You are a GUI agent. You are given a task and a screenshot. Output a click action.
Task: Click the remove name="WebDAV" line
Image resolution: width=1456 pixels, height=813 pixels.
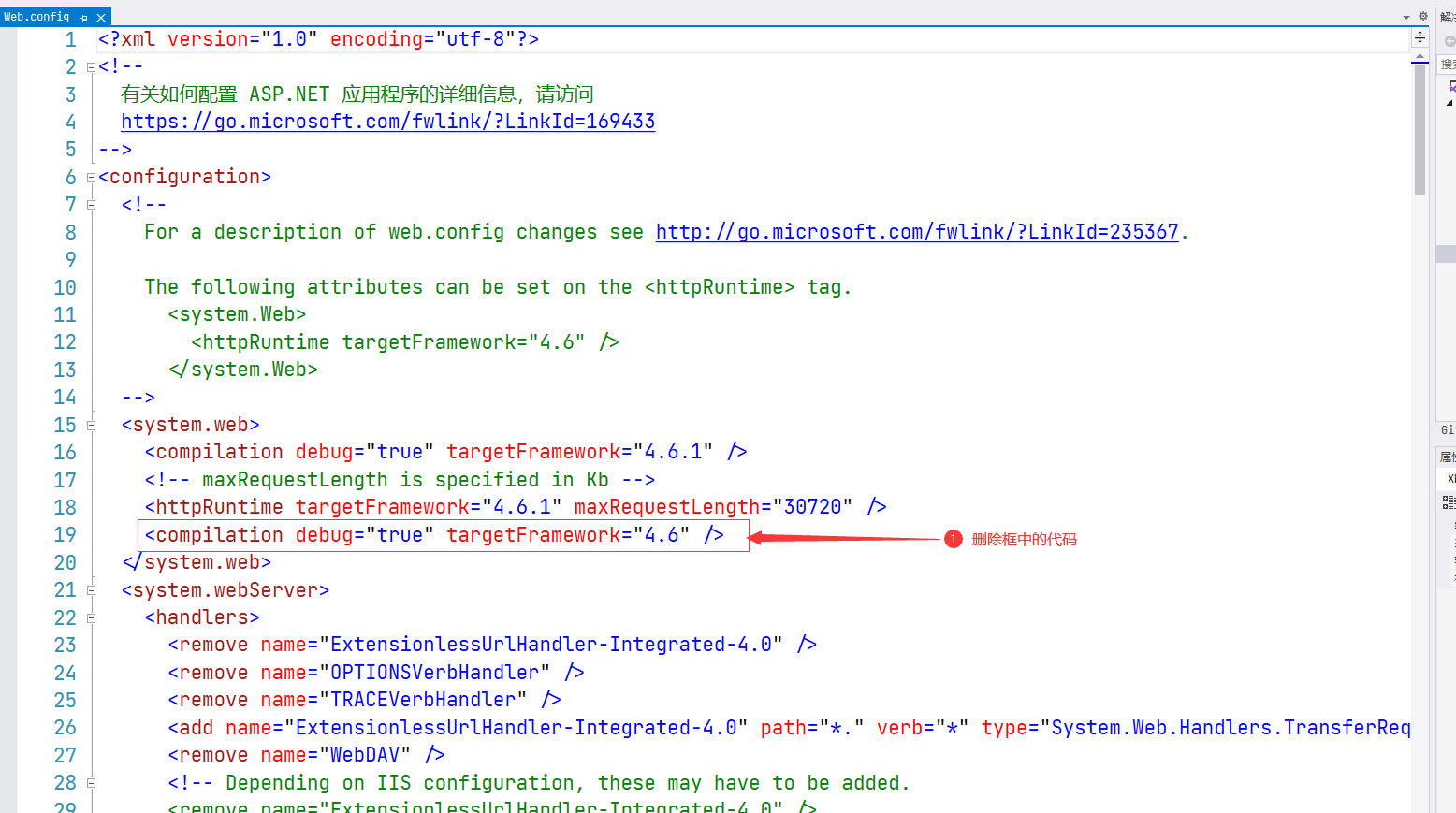click(306, 755)
